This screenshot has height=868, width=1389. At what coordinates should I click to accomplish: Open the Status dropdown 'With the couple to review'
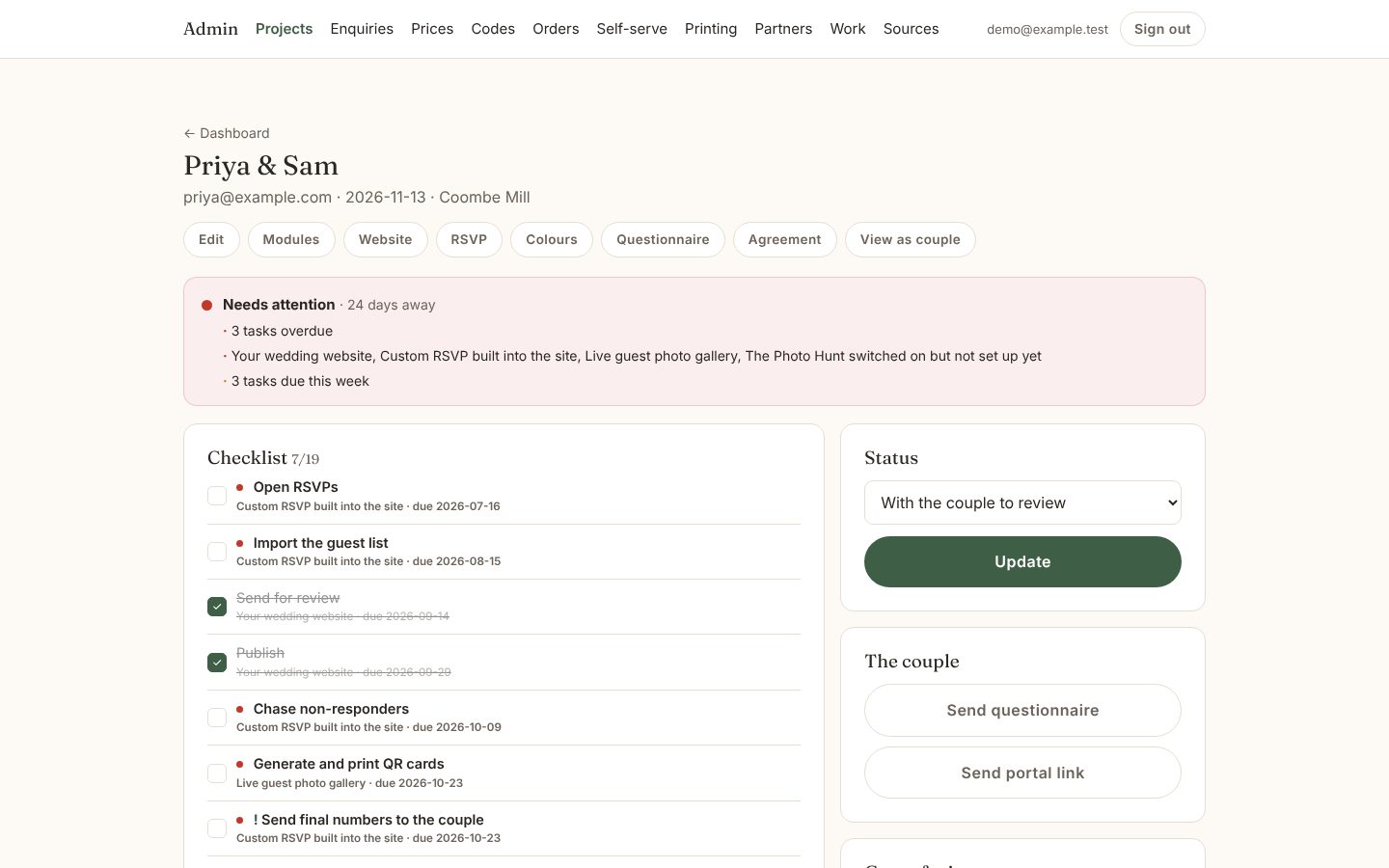point(1022,502)
